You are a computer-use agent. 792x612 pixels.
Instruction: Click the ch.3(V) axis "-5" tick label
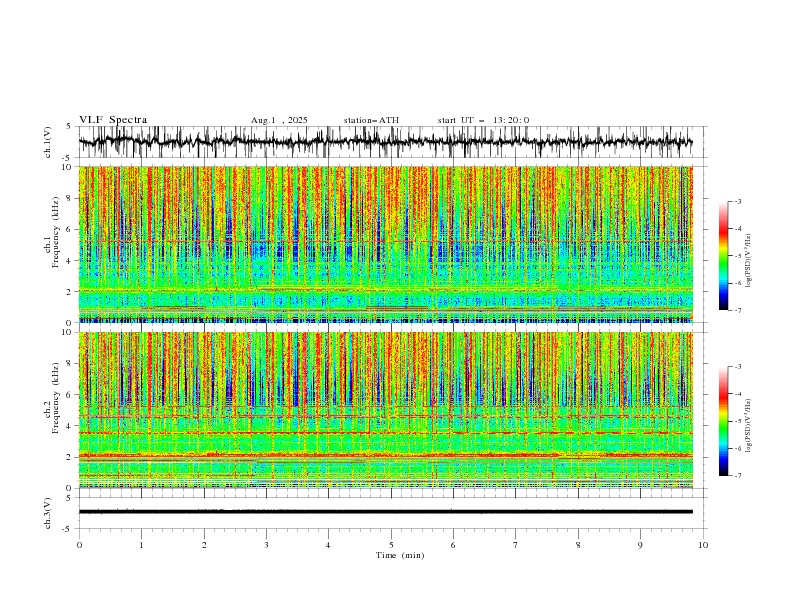tap(68, 529)
